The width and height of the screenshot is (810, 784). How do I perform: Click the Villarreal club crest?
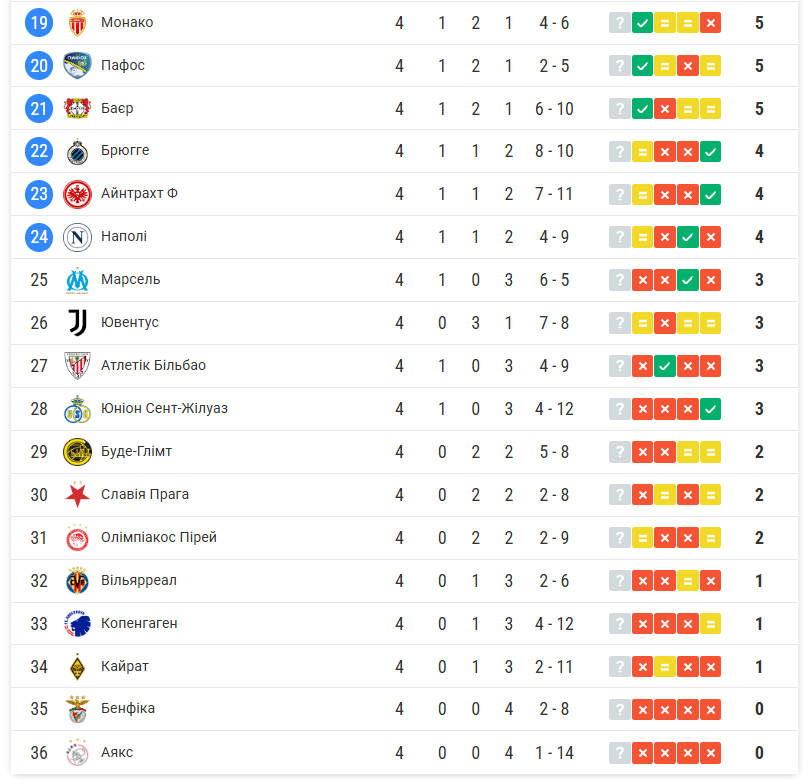pos(77,580)
